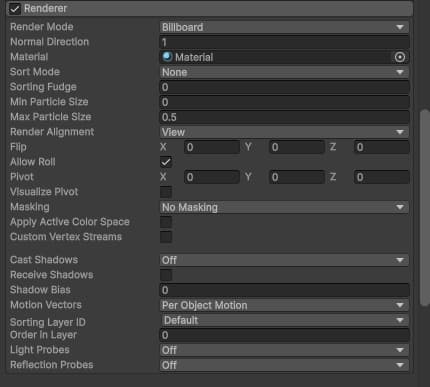This screenshot has width=430, height=387.
Task: Uncheck the Allow Roll checkbox
Action: point(166,162)
